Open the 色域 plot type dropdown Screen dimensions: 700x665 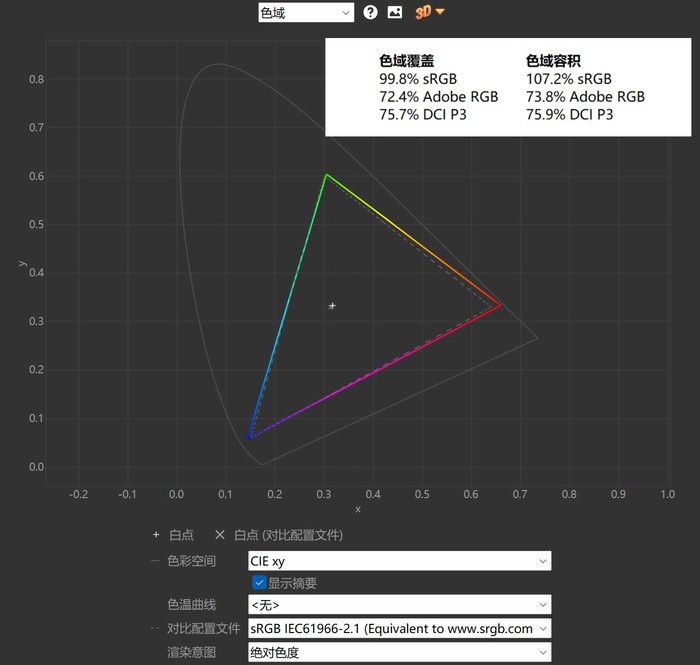[x=305, y=12]
